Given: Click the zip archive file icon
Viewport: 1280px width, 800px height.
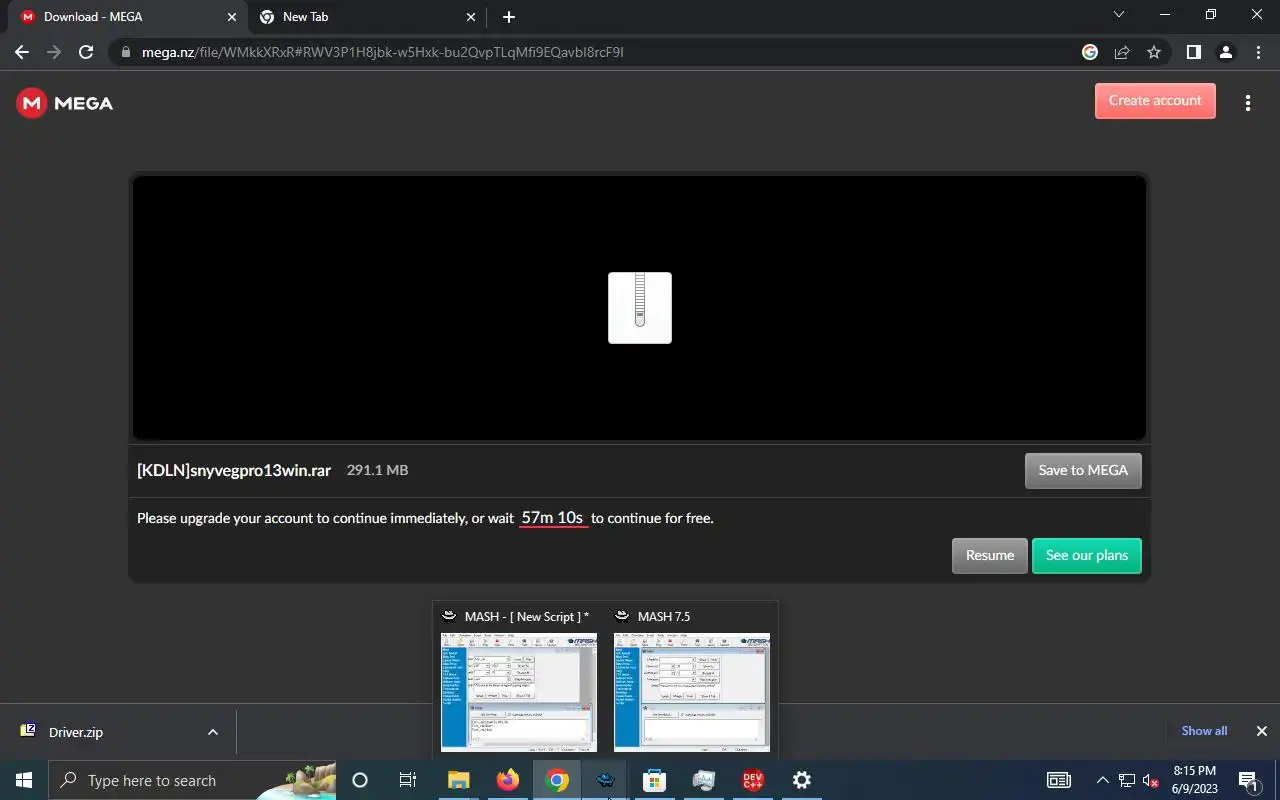Looking at the screenshot, I should (640, 308).
